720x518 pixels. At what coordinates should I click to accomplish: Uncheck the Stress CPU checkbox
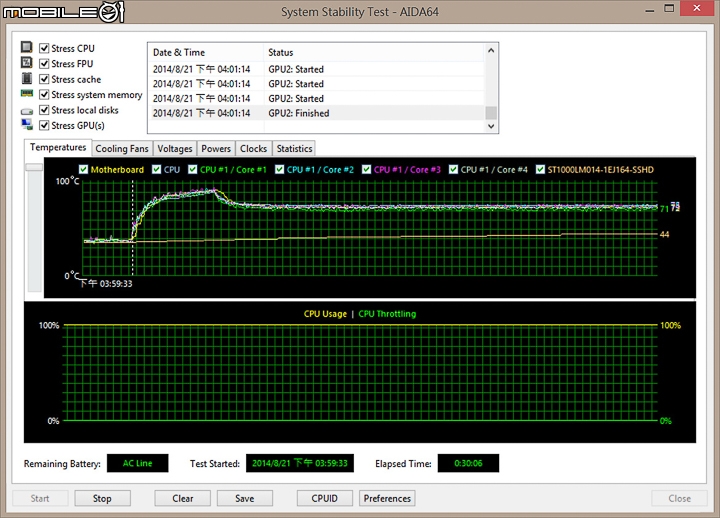[44, 48]
